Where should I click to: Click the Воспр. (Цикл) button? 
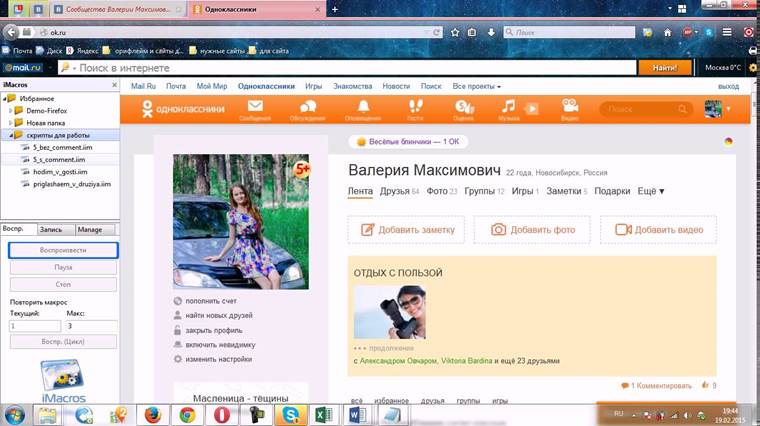point(63,341)
